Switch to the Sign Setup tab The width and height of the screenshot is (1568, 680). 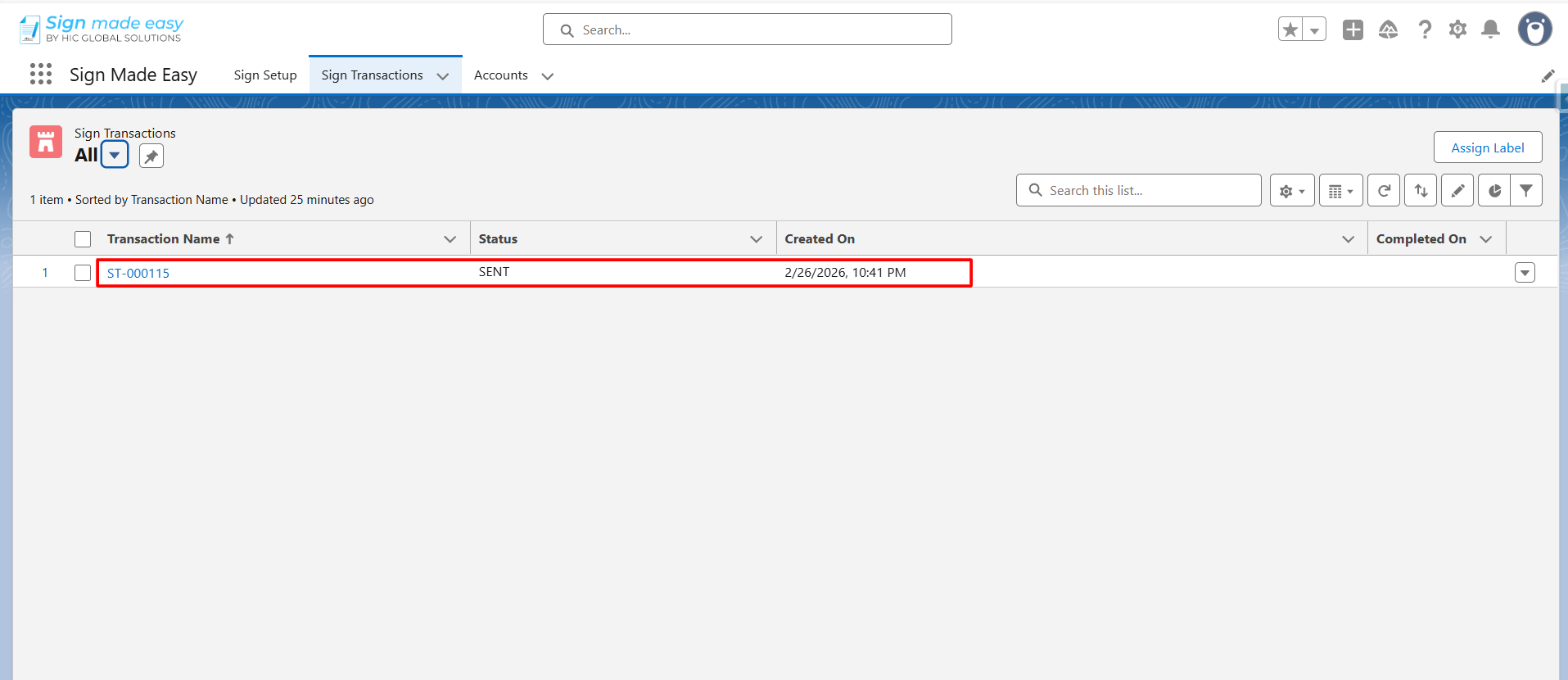tap(265, 75)
